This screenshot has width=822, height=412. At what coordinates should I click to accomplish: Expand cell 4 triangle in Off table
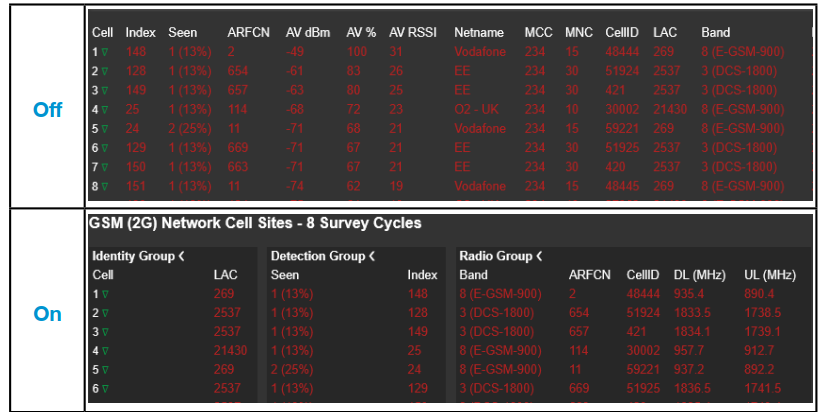(105, 110)
